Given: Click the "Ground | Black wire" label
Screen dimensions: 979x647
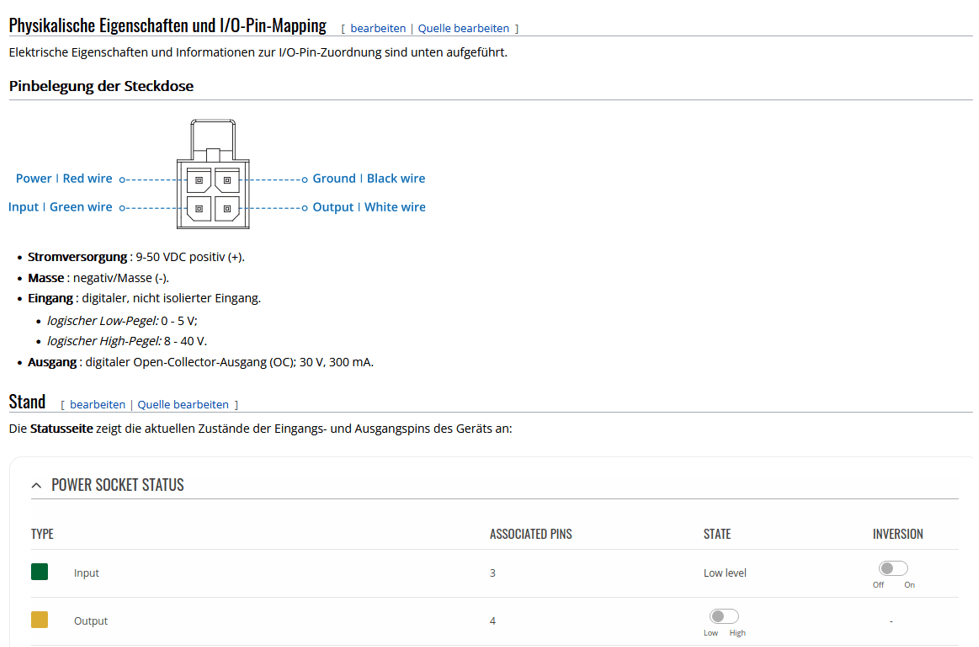Looking at the screenshot, I should pyautogui.click(x=368, y=178).
